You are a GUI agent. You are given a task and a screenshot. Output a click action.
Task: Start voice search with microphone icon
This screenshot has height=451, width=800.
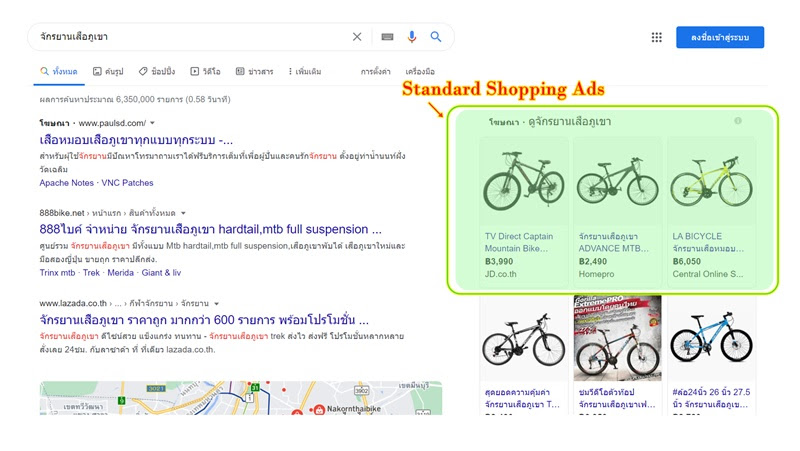(x=411, y=37)
